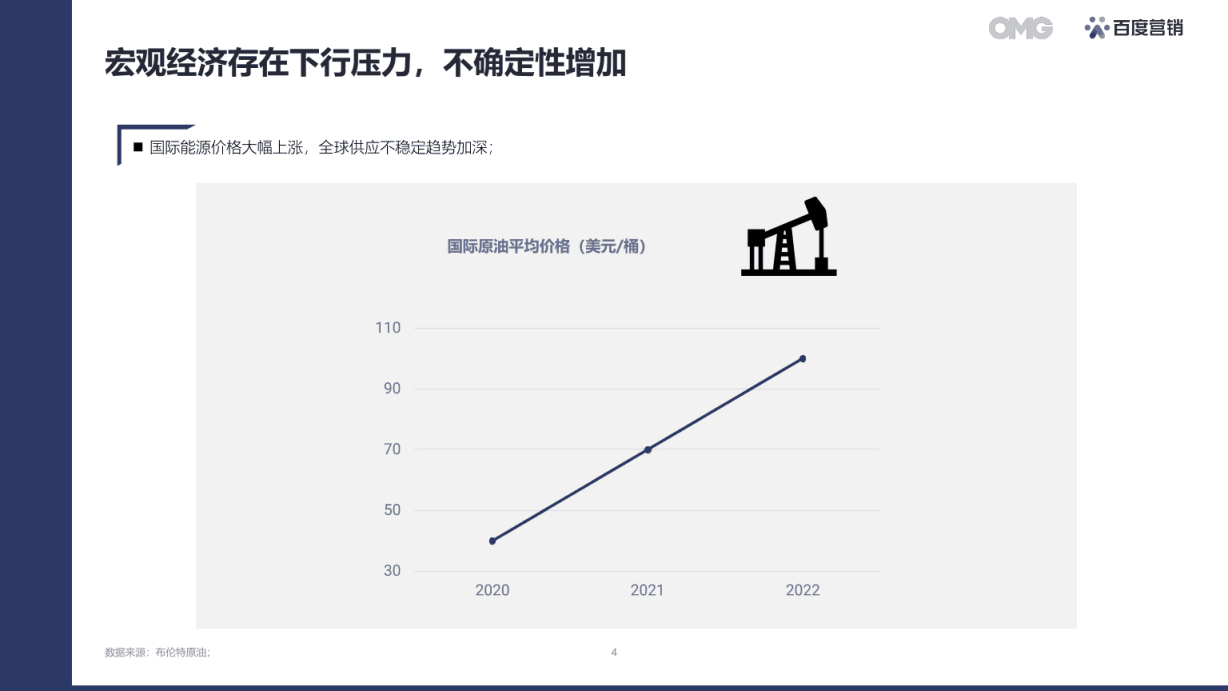This screenshot has width=1228, height=691.
Task: Click the 110 value on the vertical axis
Action: (388, 327)
